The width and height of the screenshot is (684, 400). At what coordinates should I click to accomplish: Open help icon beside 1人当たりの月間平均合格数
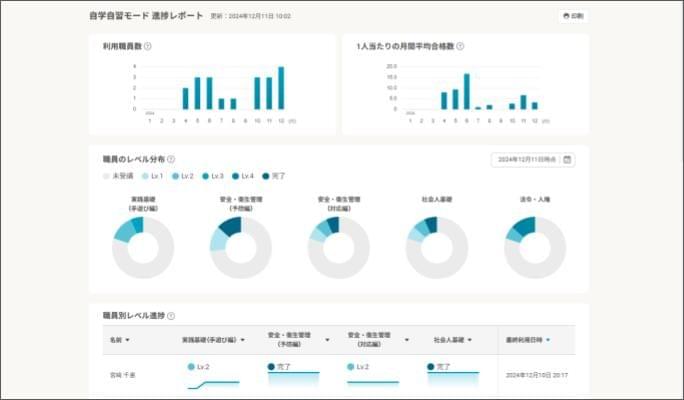click(x=460, y=46)
